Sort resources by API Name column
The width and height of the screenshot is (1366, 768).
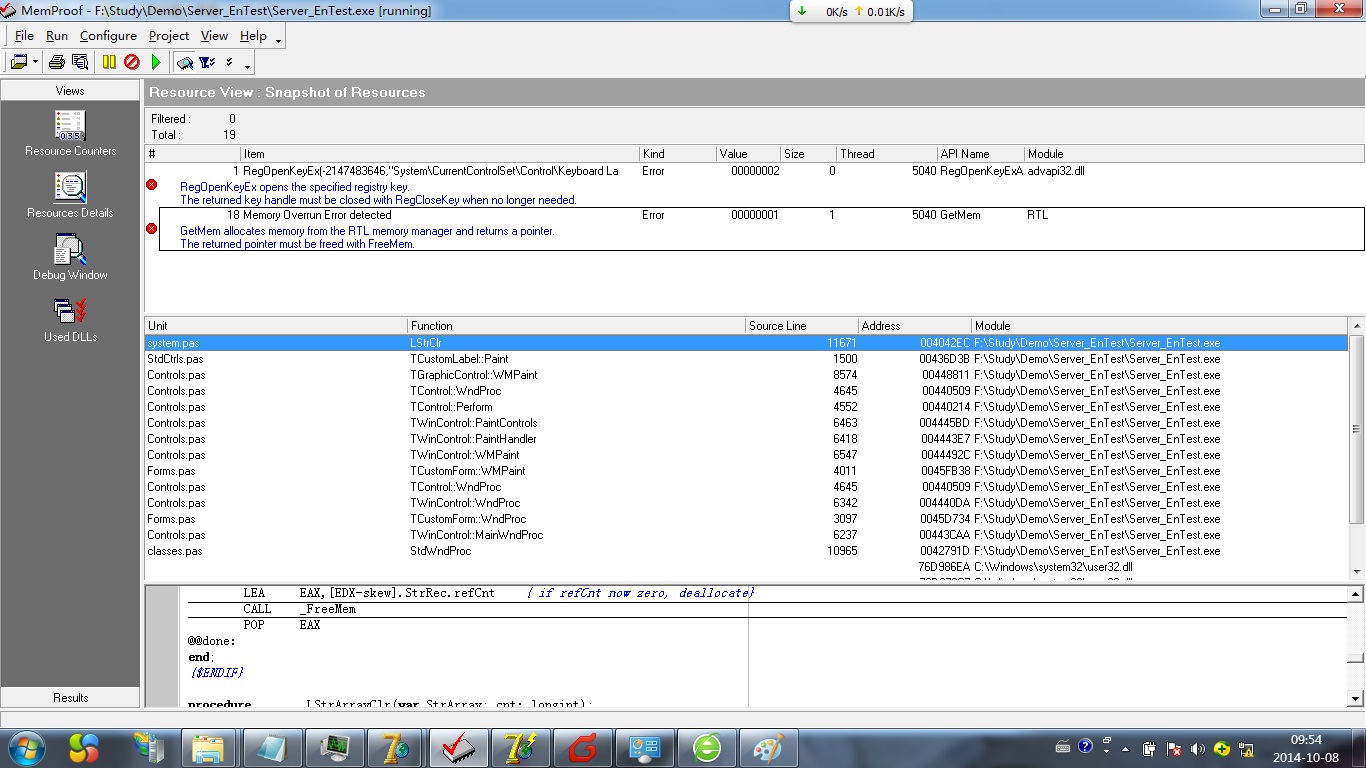click(981, 154)
